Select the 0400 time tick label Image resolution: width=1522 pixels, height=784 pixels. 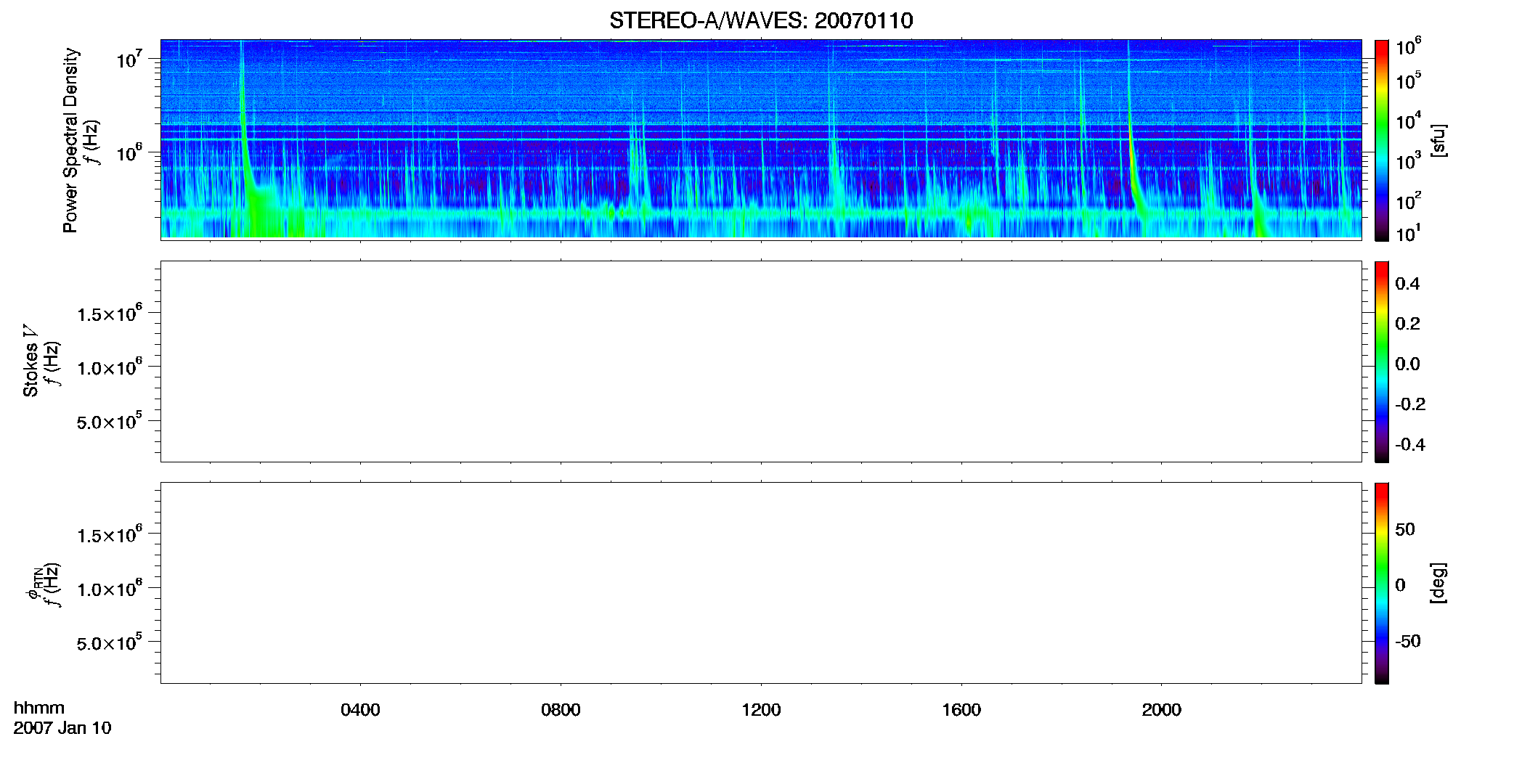coord(360,709)
